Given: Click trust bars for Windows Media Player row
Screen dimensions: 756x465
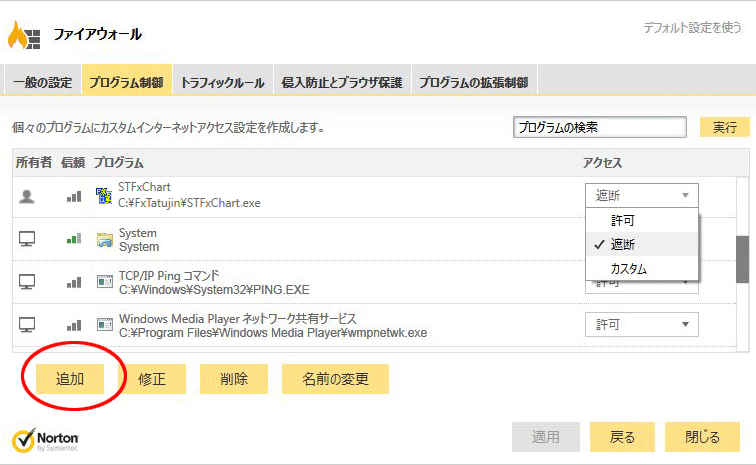Looking at the screenshot, I should [74, 326].
